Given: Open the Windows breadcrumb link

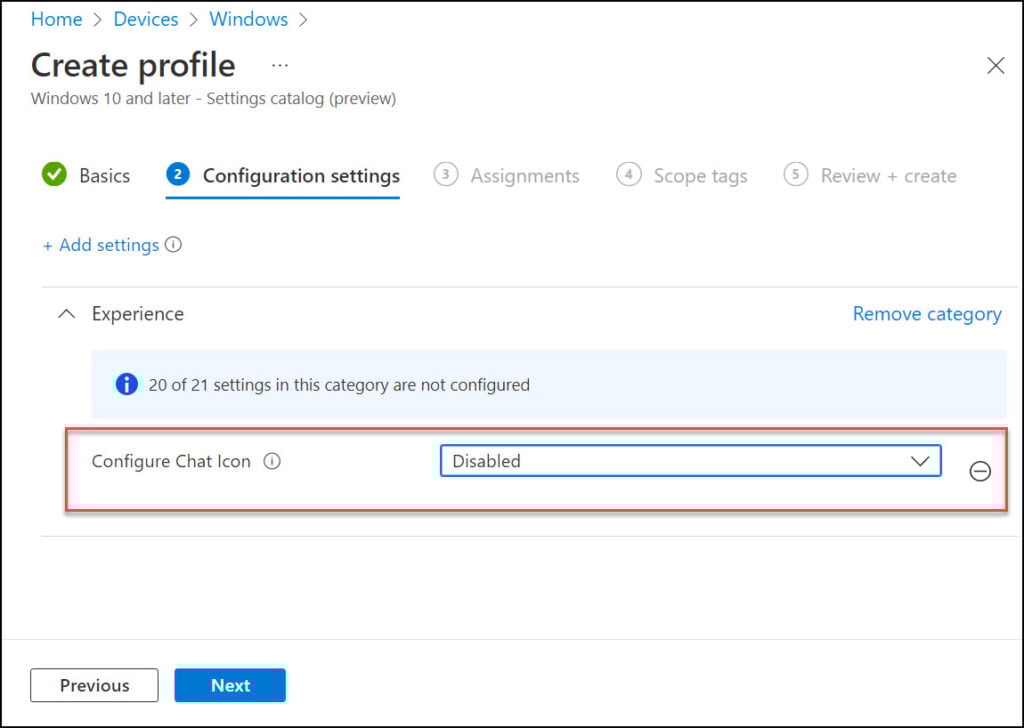Looking at the screenshot, I should 248,19.
